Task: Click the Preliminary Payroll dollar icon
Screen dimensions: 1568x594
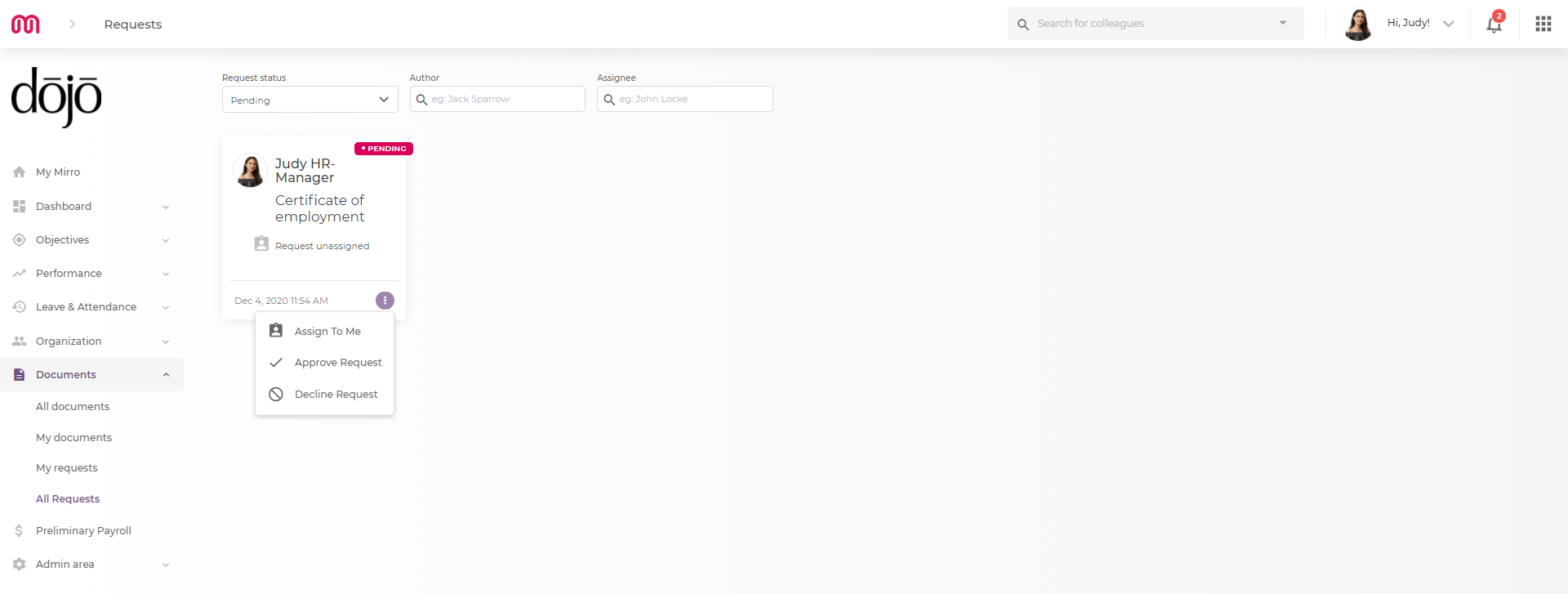Action: (x=20, y=531)
